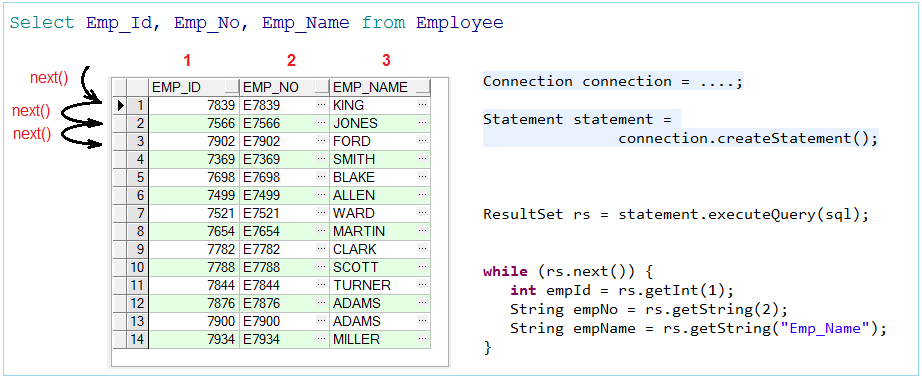This screenshot has height=379, width=922.
Task: Click ellipsis button next to JONES
Action: pos(423,123)
